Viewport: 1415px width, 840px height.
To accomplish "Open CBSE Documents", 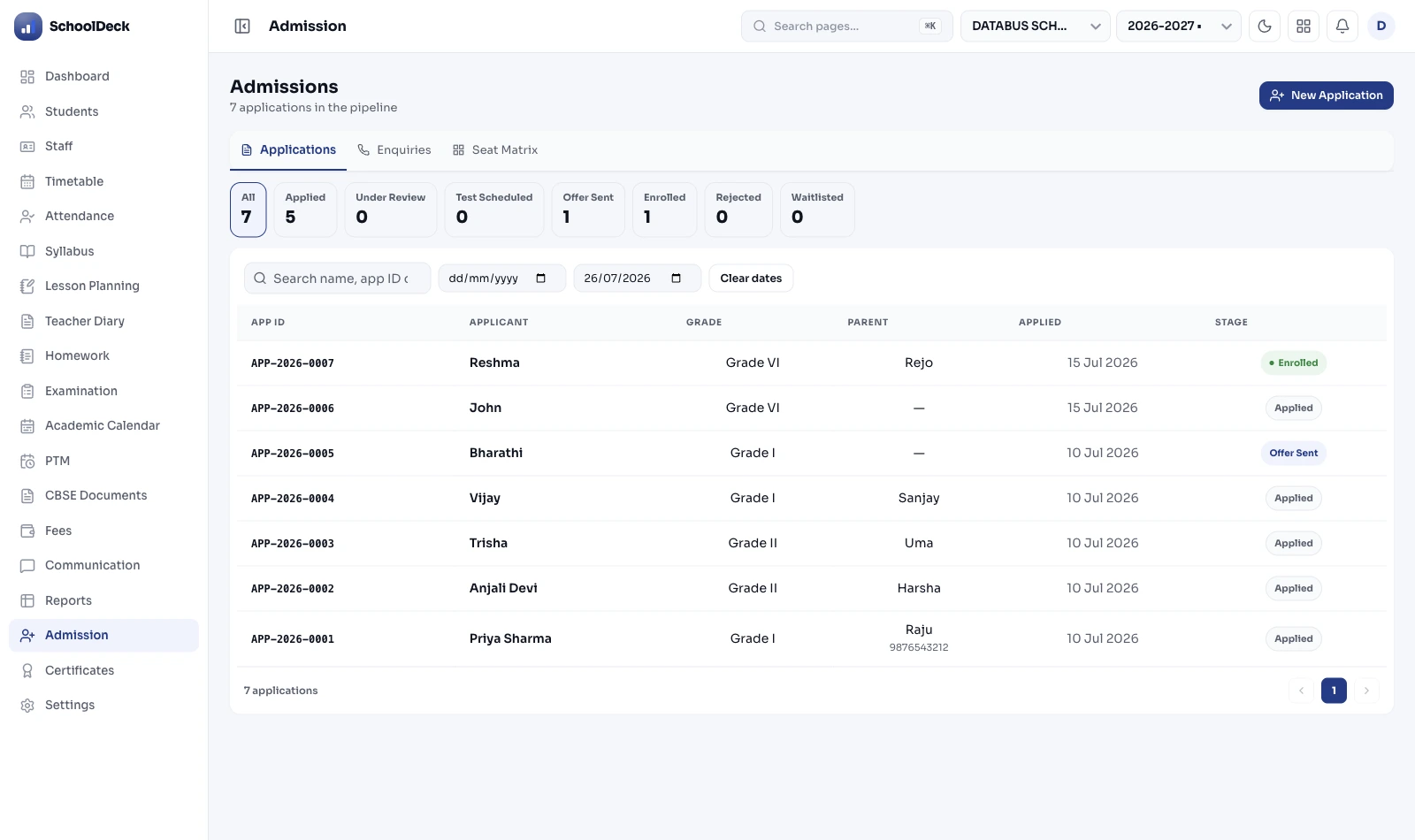I will 103,495.
